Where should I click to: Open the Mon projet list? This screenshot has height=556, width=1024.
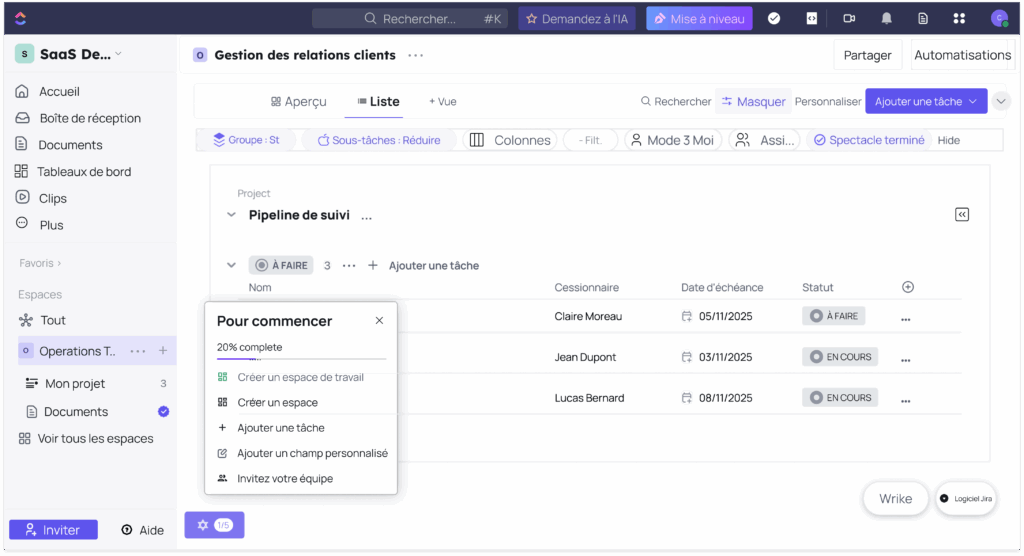pyautogui.click(x=74, y=384)
